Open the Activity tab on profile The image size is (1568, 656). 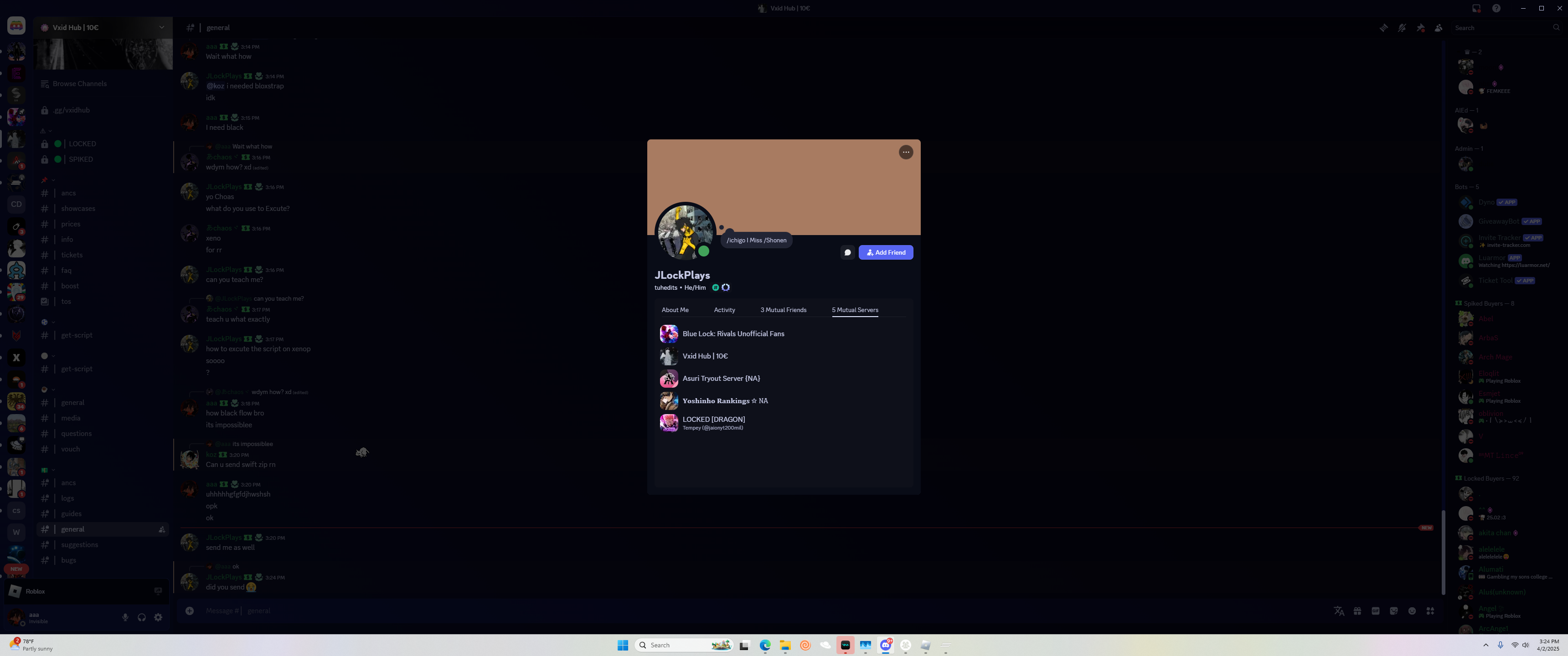(724, 310)
